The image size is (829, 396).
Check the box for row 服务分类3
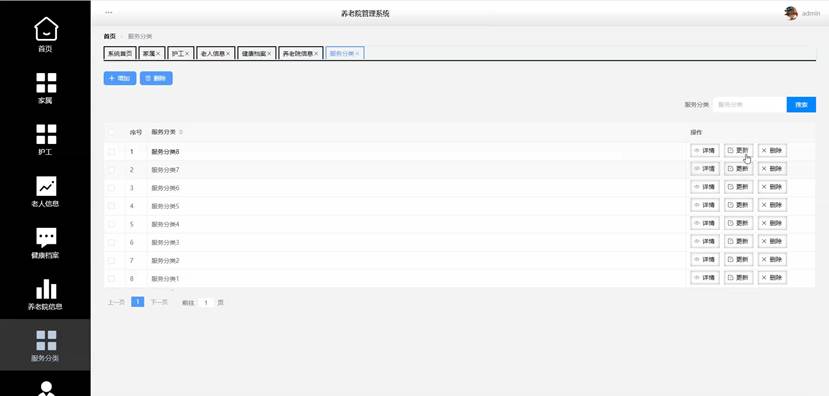point(111,242)
